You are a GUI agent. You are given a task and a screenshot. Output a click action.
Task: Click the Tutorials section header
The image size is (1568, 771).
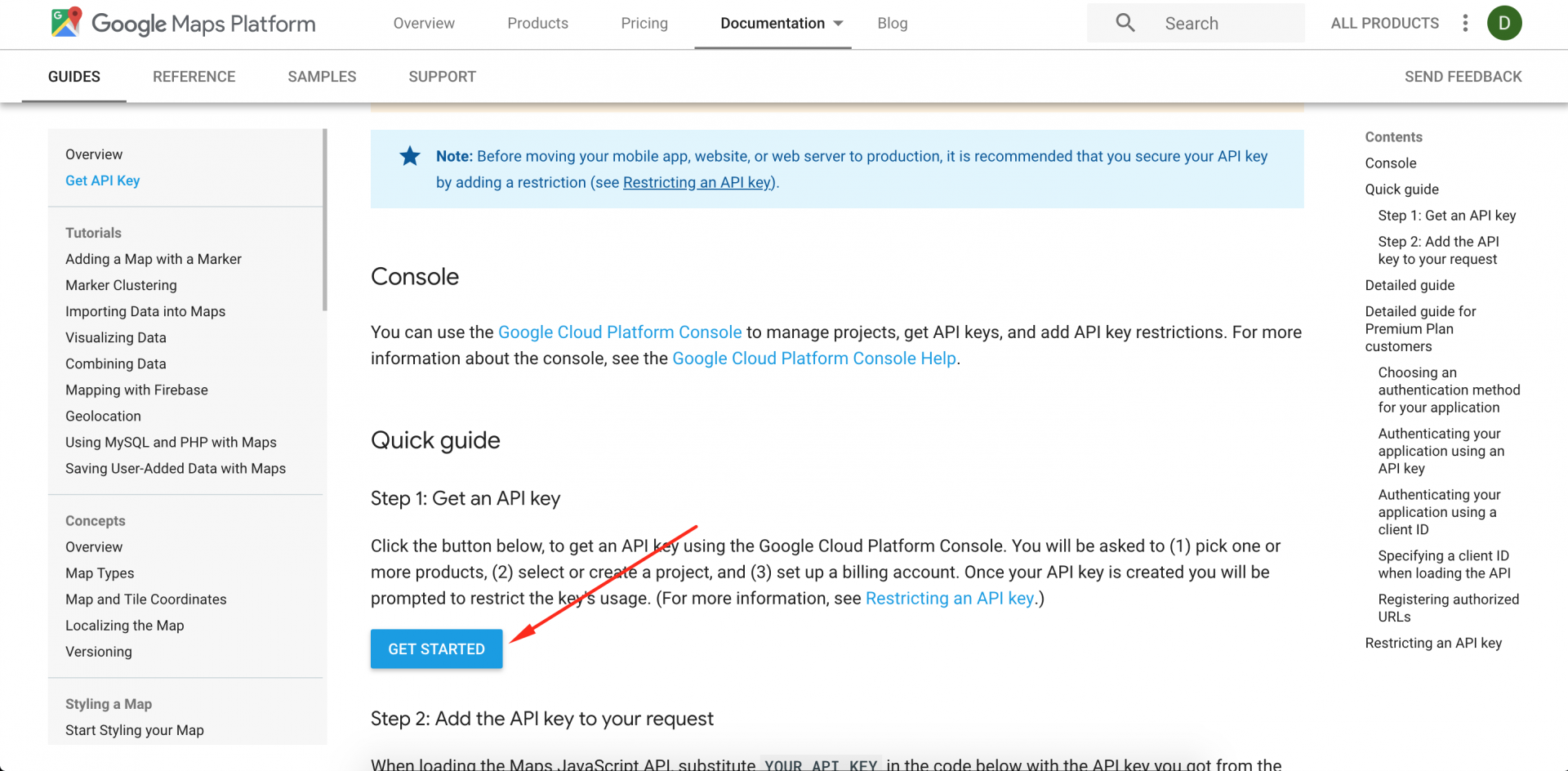pos(93,233)
